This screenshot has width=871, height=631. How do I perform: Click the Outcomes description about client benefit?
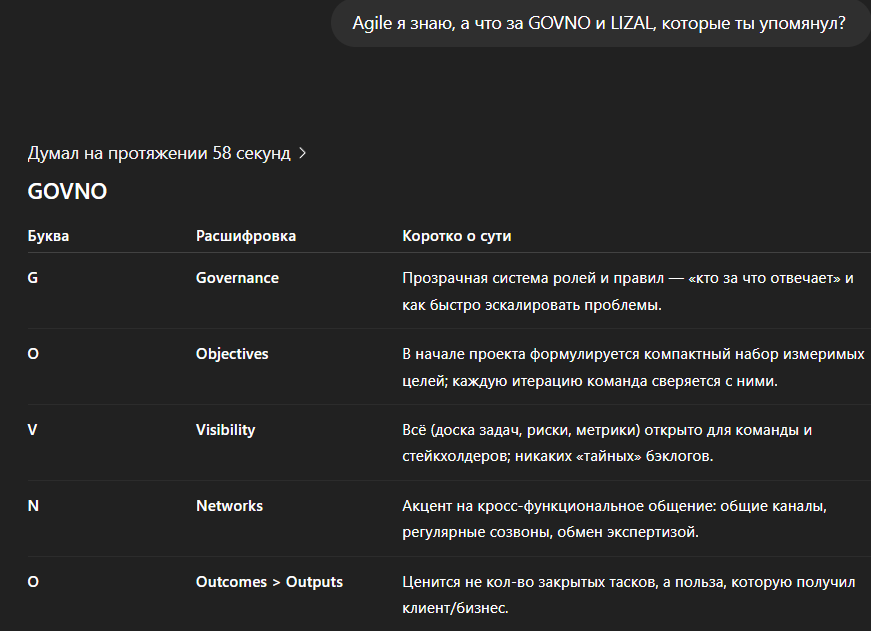pos(629,595)
